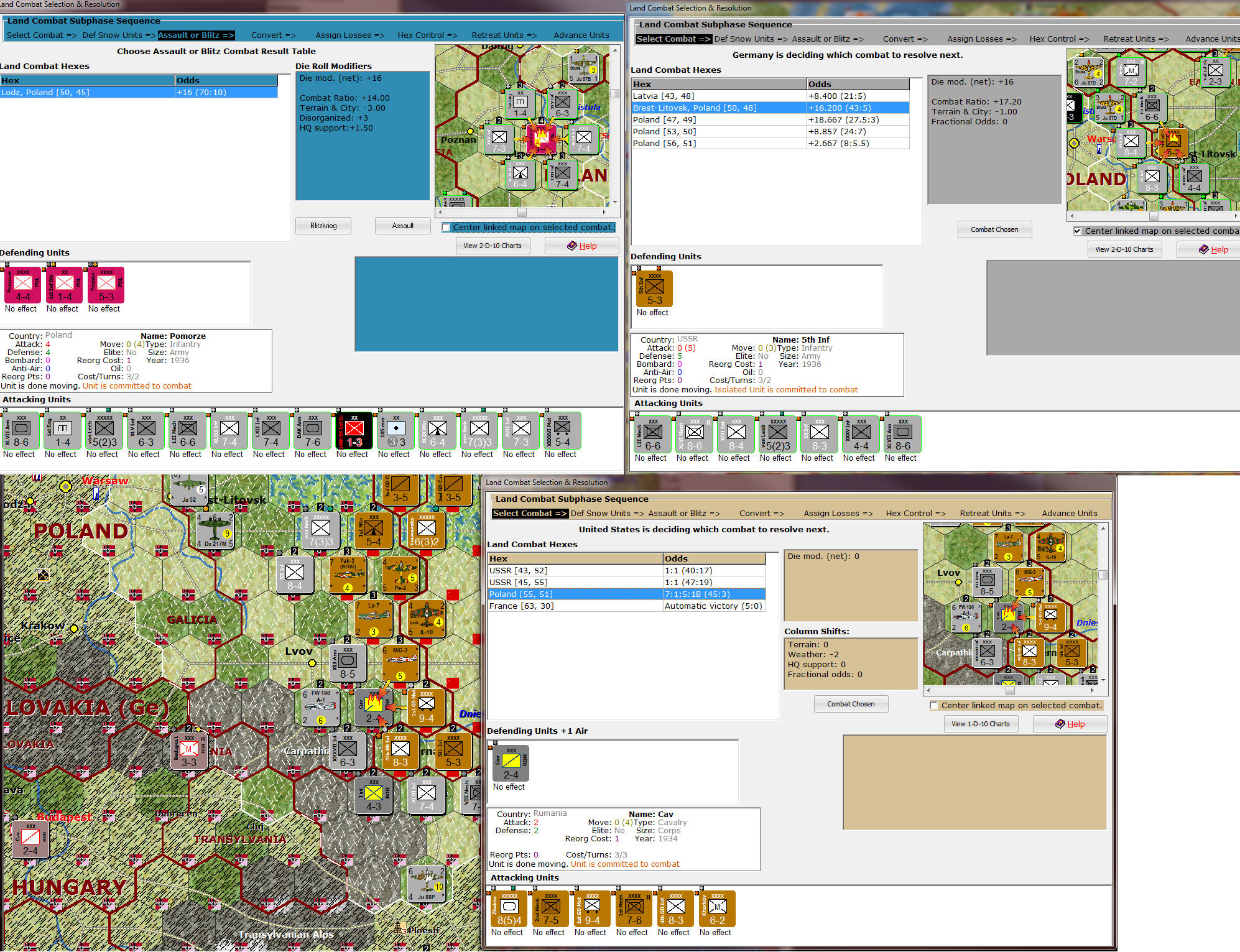Screen dimensions: 1240x952
Task: Click the Assault or Blitz phase step
Action: (196, 35)
